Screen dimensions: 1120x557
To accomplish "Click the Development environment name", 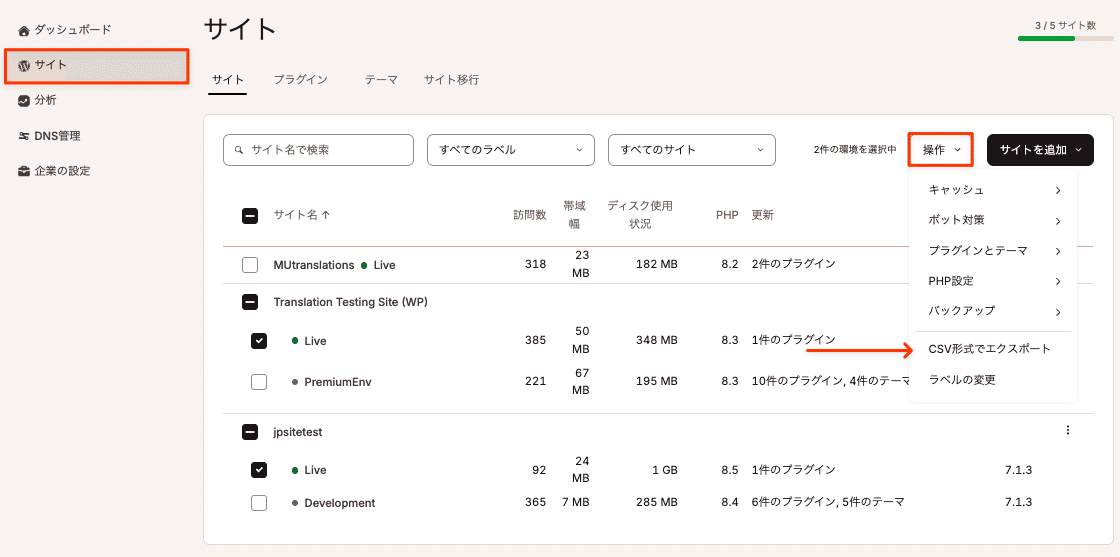I will pyautogui.click(x=340, y=503).
